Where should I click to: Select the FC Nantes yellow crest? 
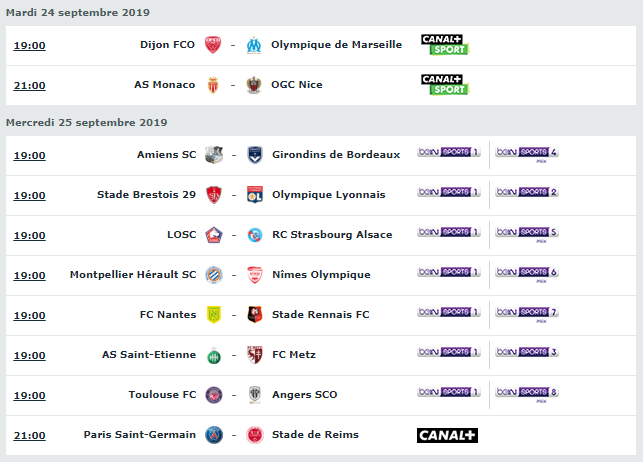[214, 315]
